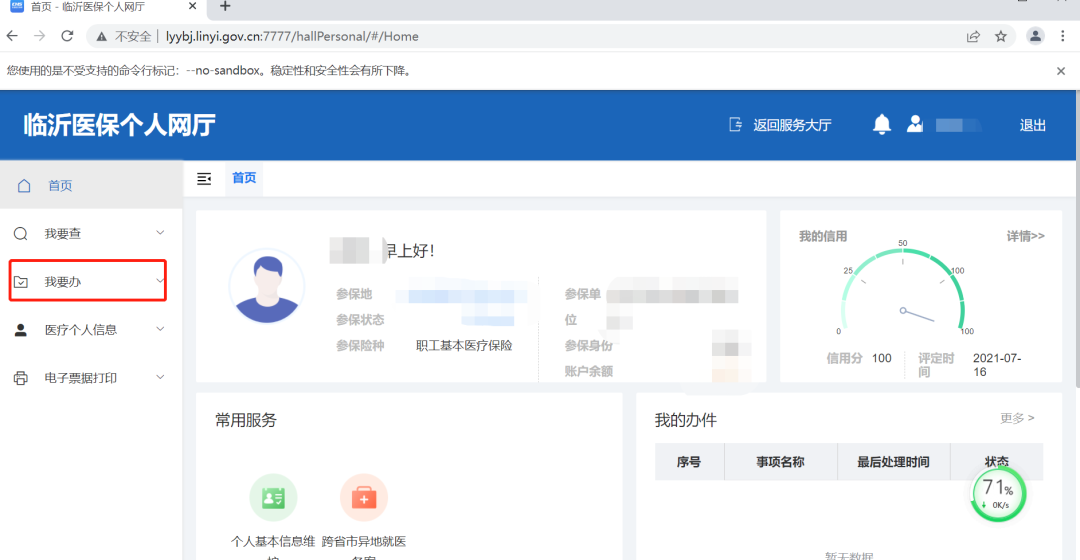Screen dimensions: 1080x560
Task: Open 个人基本信息维护 service icon
Action: (x=273, y=497)
